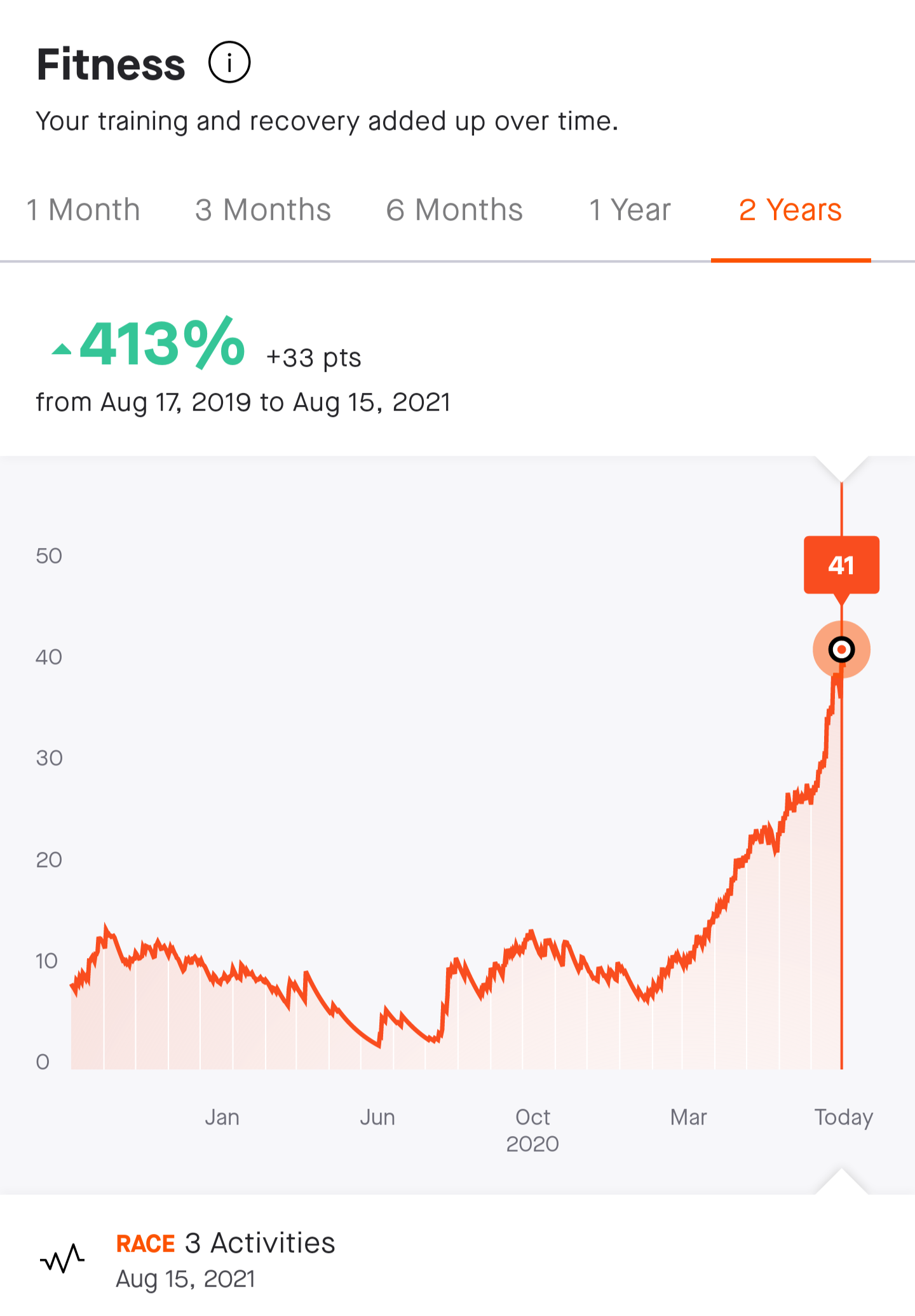Switch to the 3 Months tab
Screen dimensions: 915x1316
click(263, 210)
